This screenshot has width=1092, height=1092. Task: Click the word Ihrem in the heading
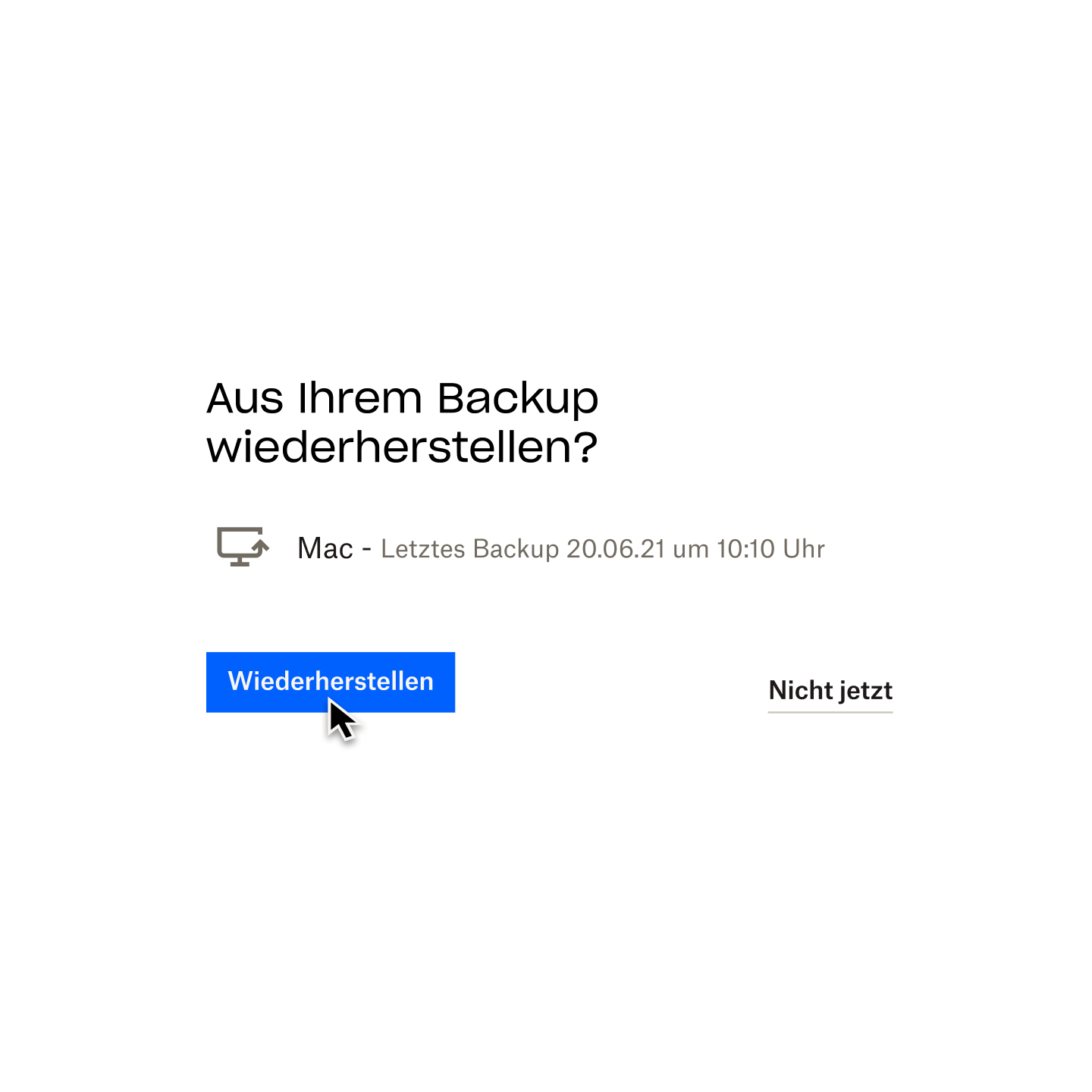point(360,398)
